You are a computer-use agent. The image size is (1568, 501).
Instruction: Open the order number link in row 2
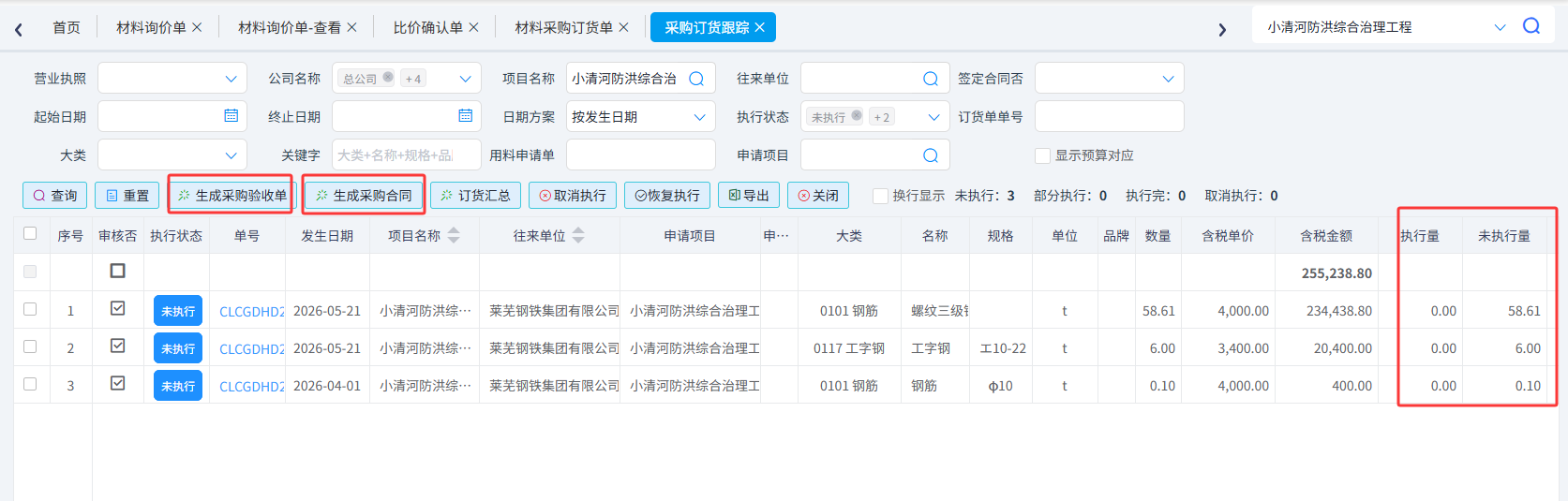coord(251,348)
